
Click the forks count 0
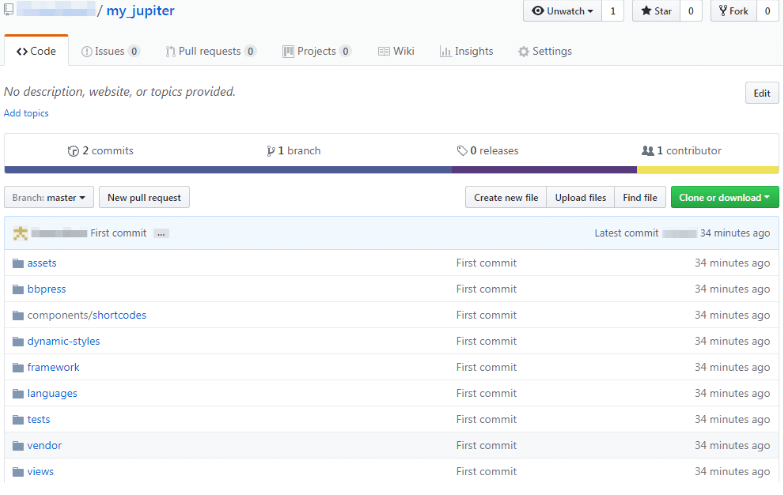tap(768, 11)
